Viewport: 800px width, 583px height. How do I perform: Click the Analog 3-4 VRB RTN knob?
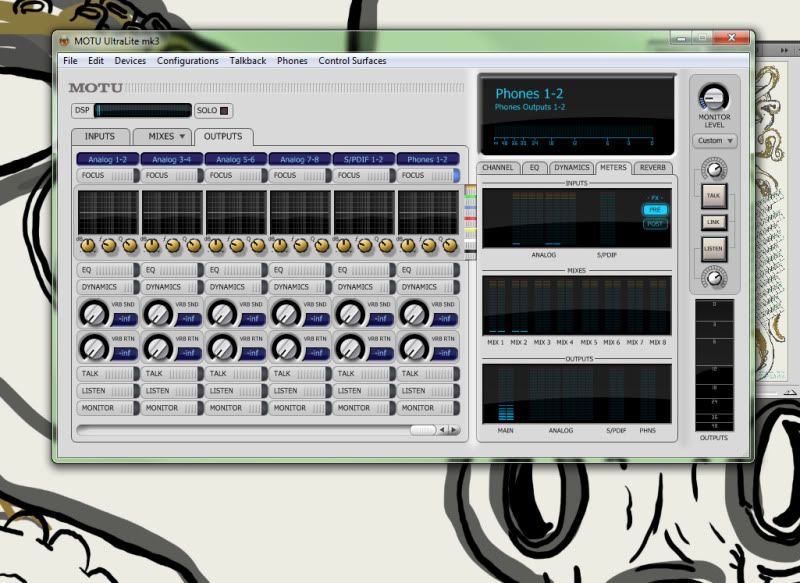click(158, 347)
